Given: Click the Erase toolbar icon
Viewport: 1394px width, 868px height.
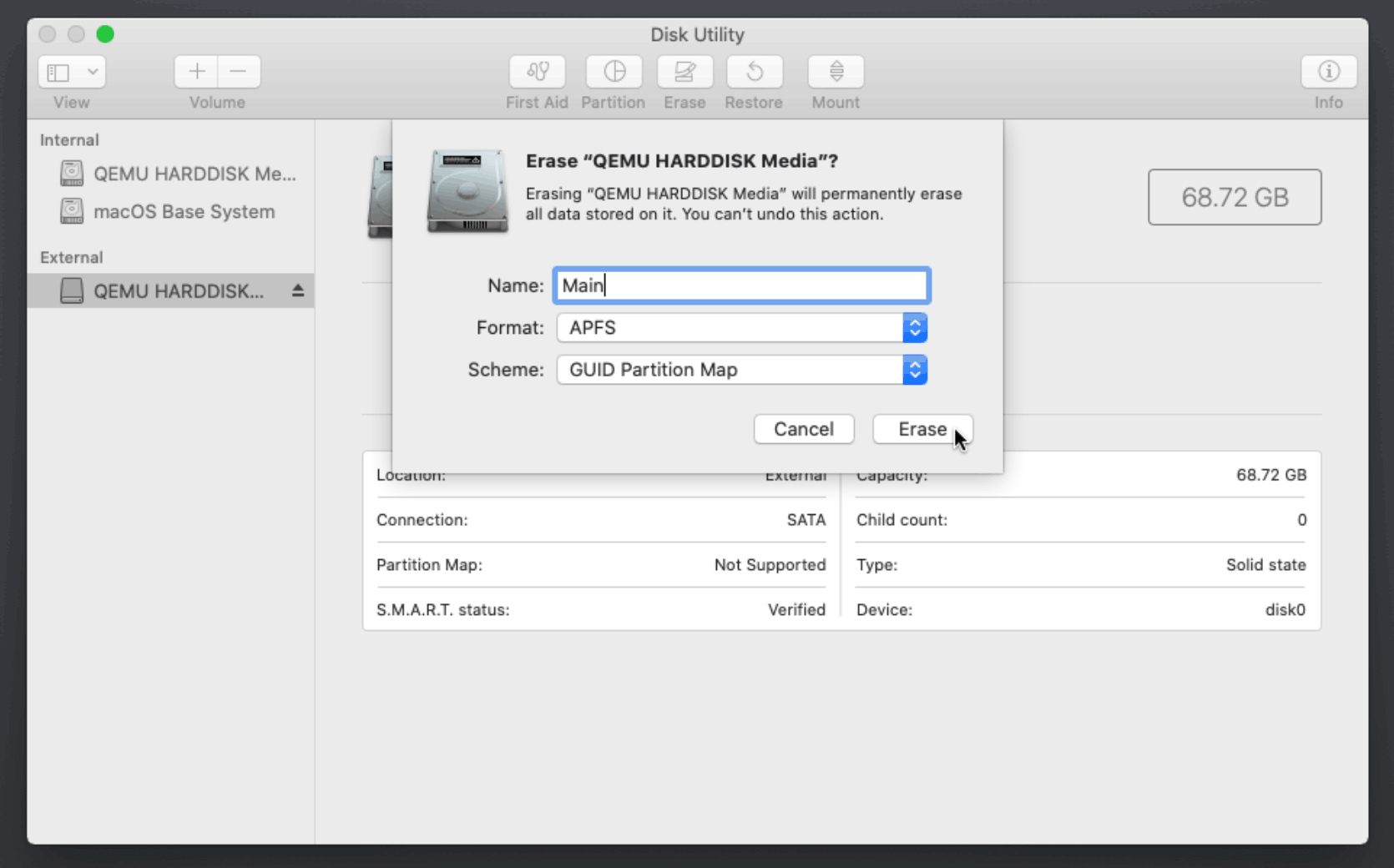Looking at the screenshot, I should [684, 72].
